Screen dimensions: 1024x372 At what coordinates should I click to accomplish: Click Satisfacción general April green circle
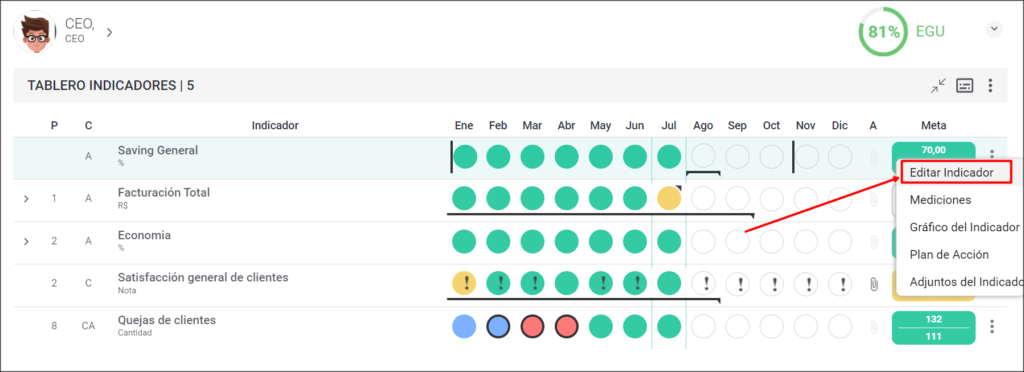(x=567, y=284)
